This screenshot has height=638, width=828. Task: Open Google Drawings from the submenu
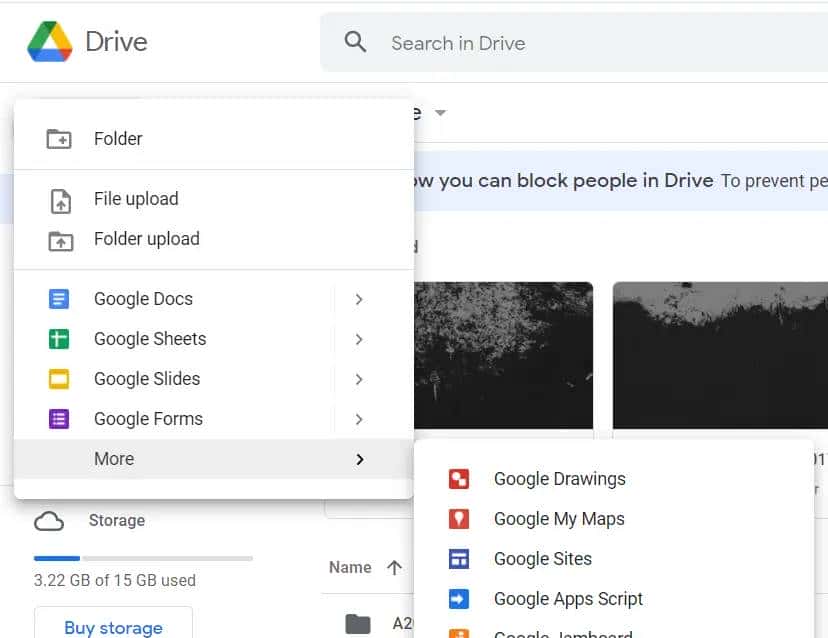coord(559,478)
